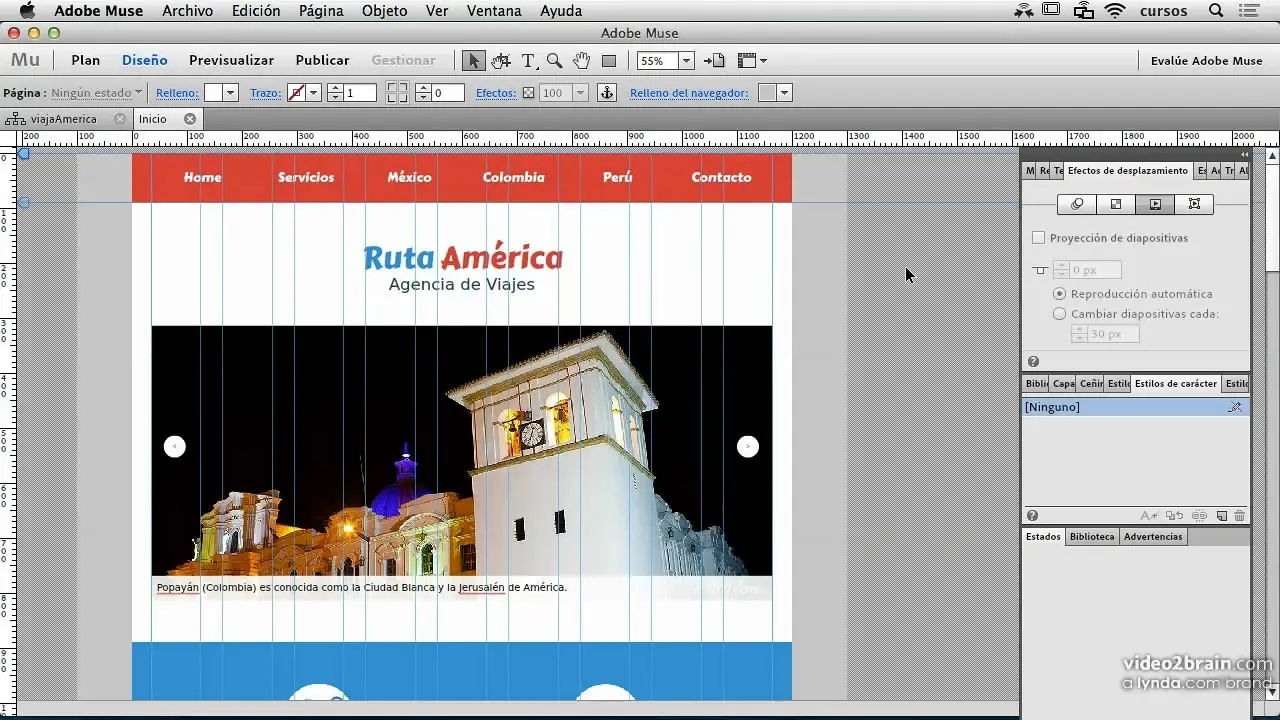1280x720 pixels.
Task: Click the Publicar button
Action: (x=322, y=60)
